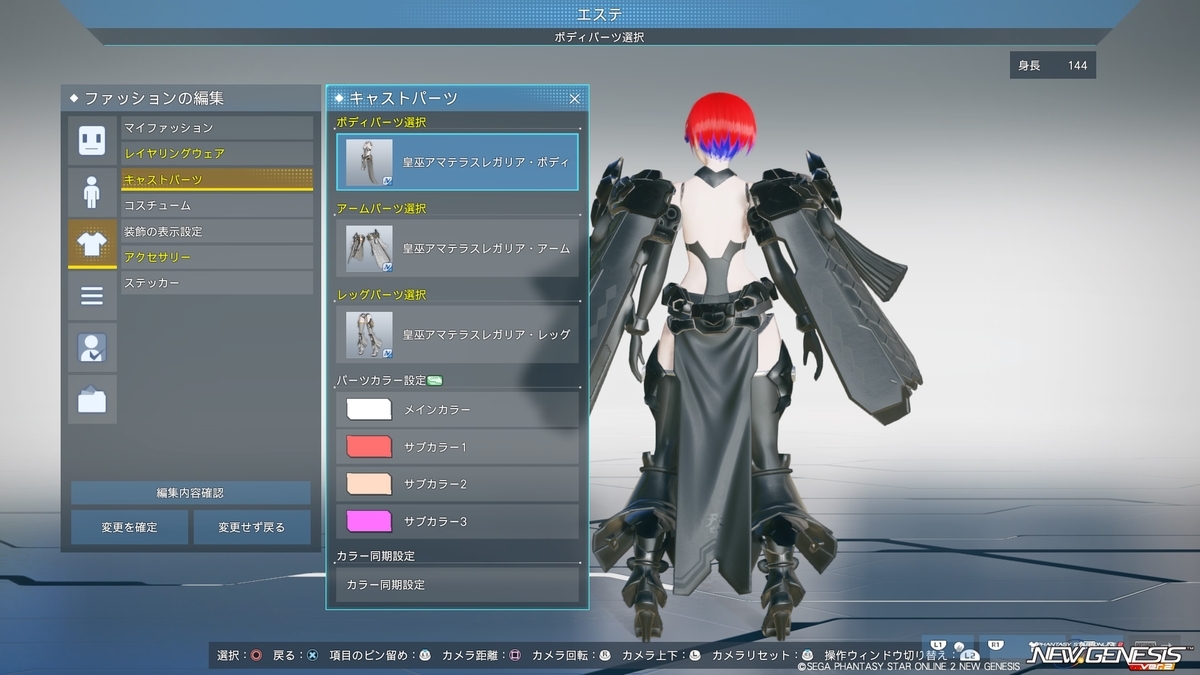Click the cross button icon for 戻る
The height and width of the screenshot is (675, 1200).
click(312, 656)
